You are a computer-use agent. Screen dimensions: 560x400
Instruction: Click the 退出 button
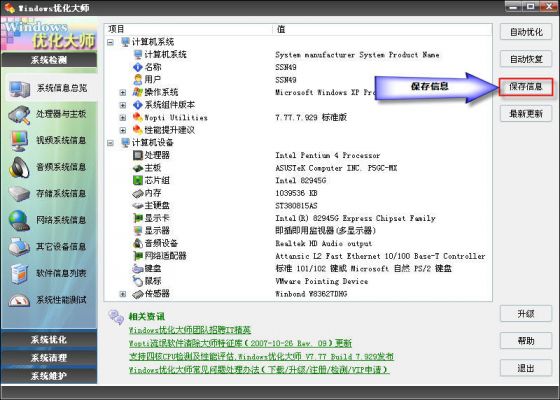tap(526, 368)
